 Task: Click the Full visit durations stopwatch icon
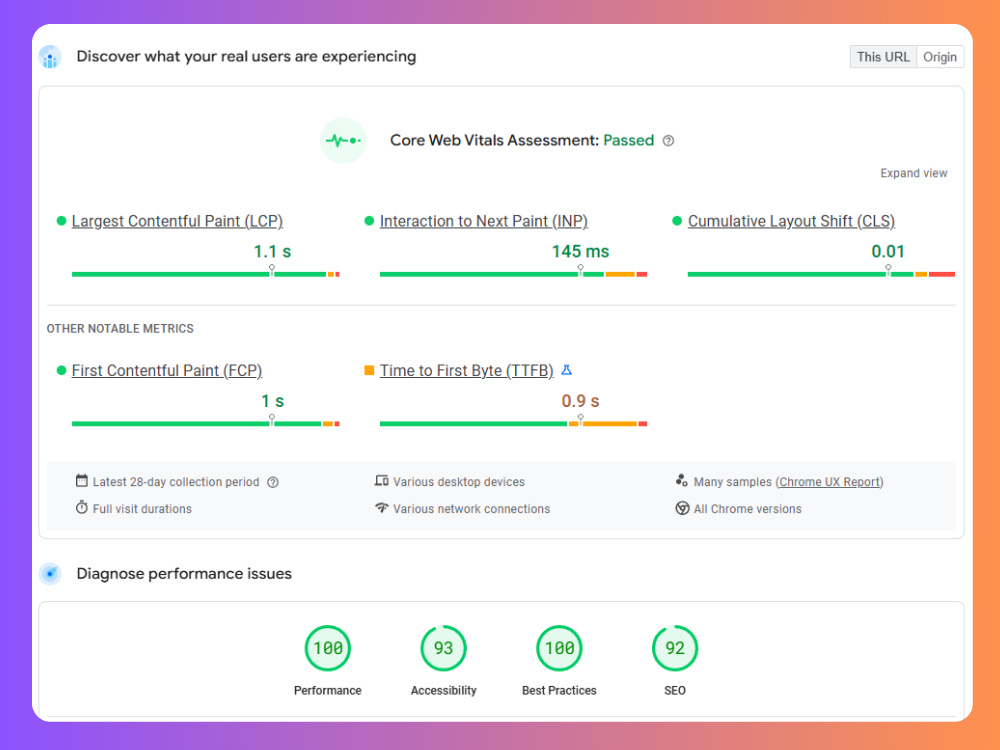(82, 508)
